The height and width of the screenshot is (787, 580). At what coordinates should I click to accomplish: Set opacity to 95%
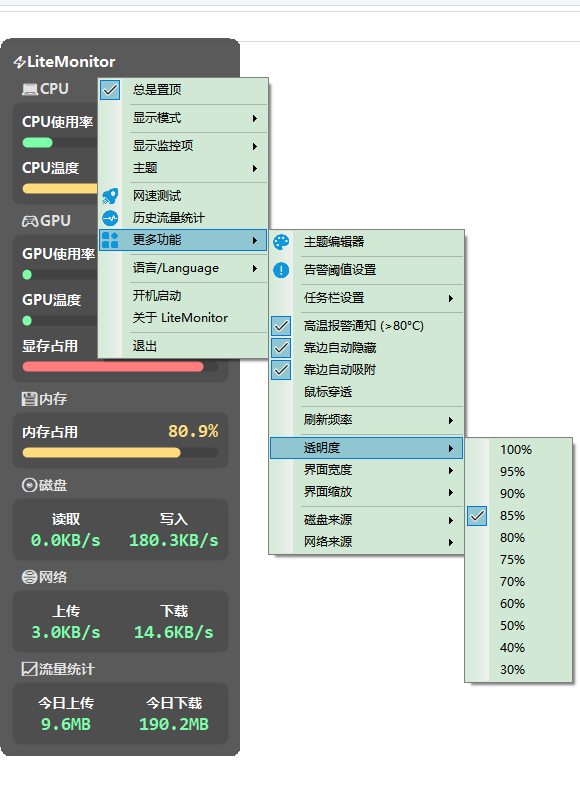point(518,472)
